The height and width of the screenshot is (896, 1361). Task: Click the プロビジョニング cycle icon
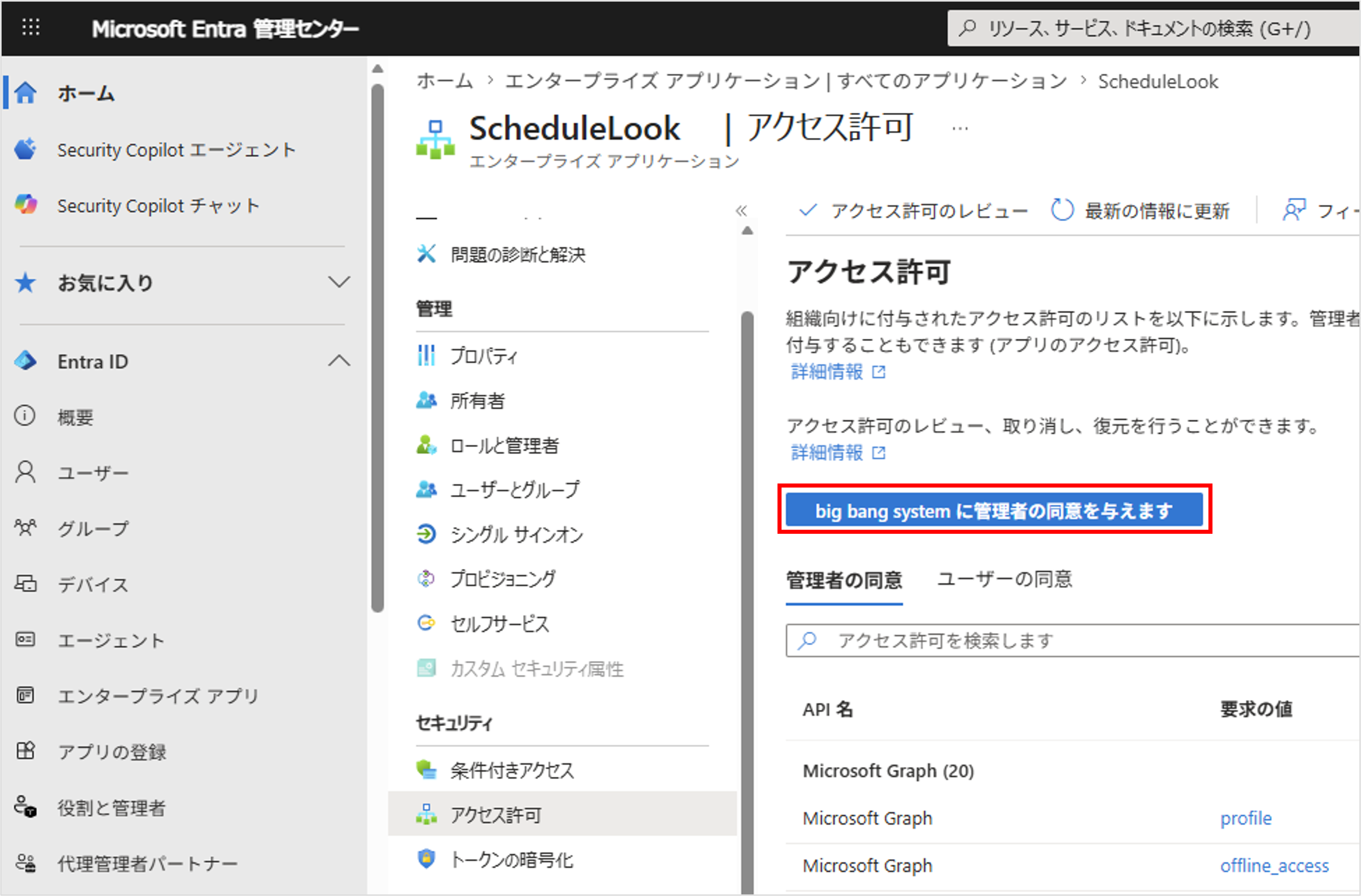click(x=426, y=578)
